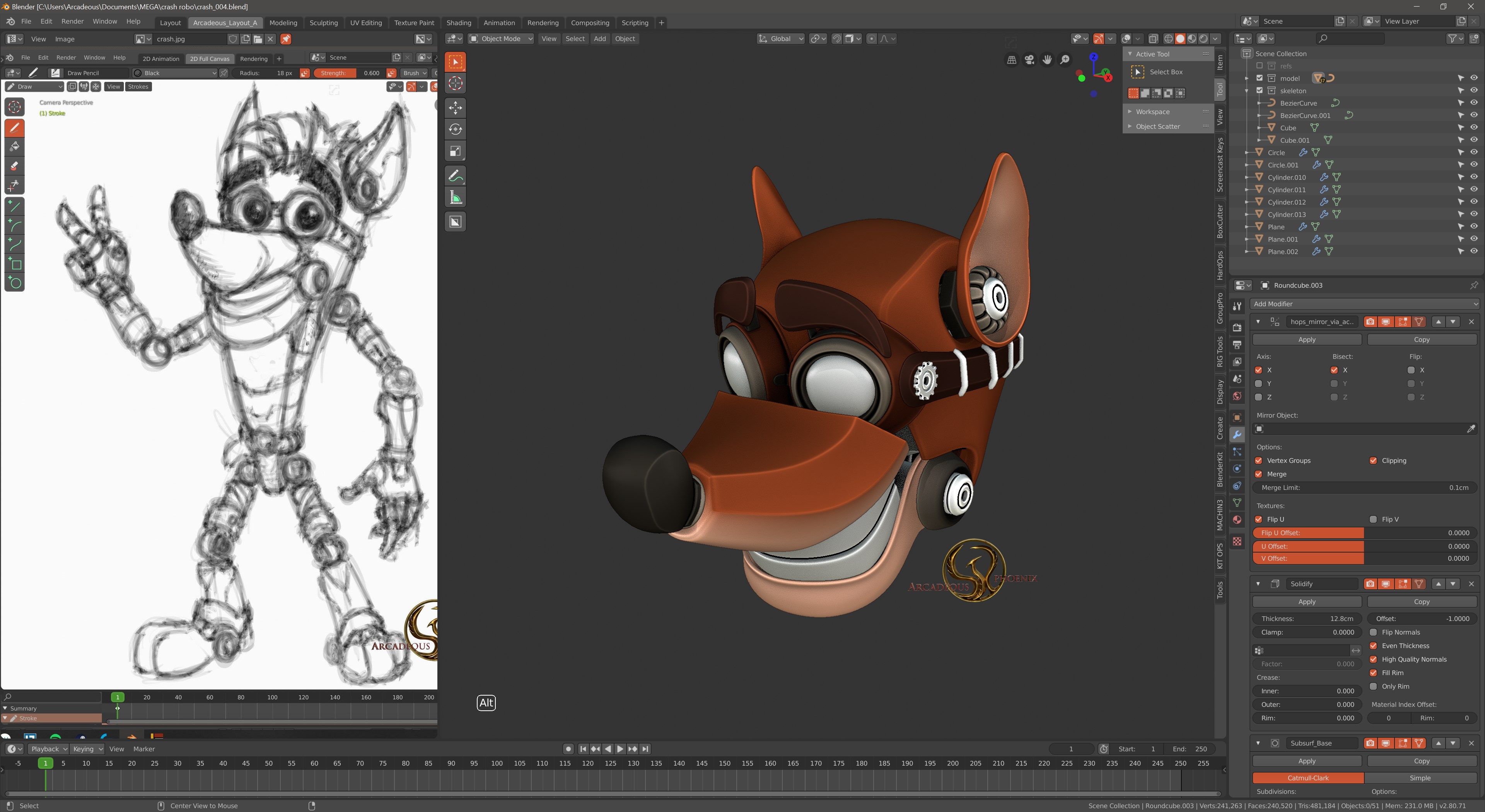This screenshot has height=812, width=1485.
Task: Select the Rotate tool in viewport toolbar
Action: point(456,129)
